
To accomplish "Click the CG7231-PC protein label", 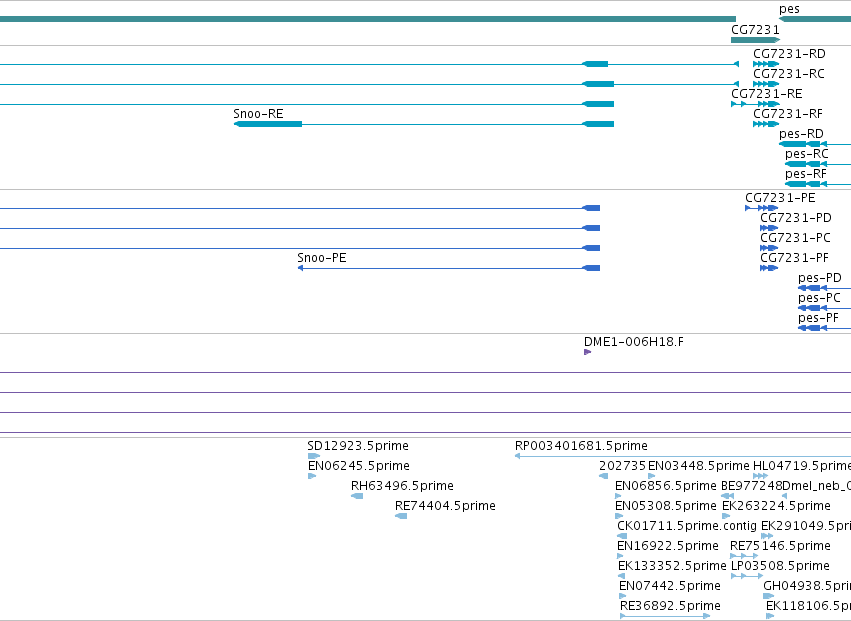I will (x=795, y=238).
